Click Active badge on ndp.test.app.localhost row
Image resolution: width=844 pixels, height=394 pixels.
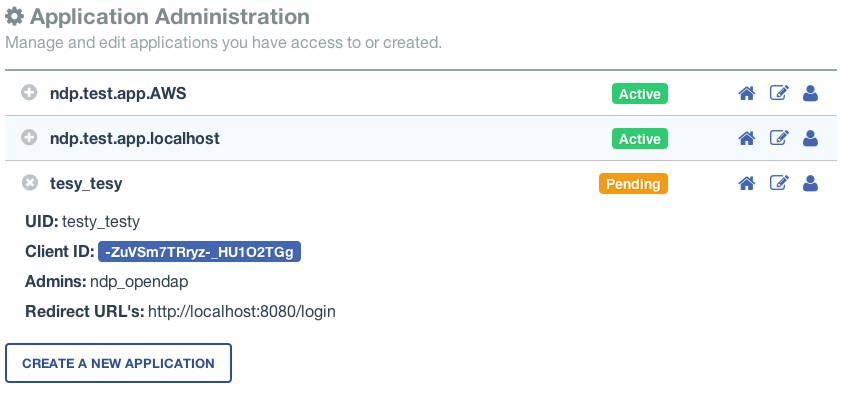tap(639, 139)
